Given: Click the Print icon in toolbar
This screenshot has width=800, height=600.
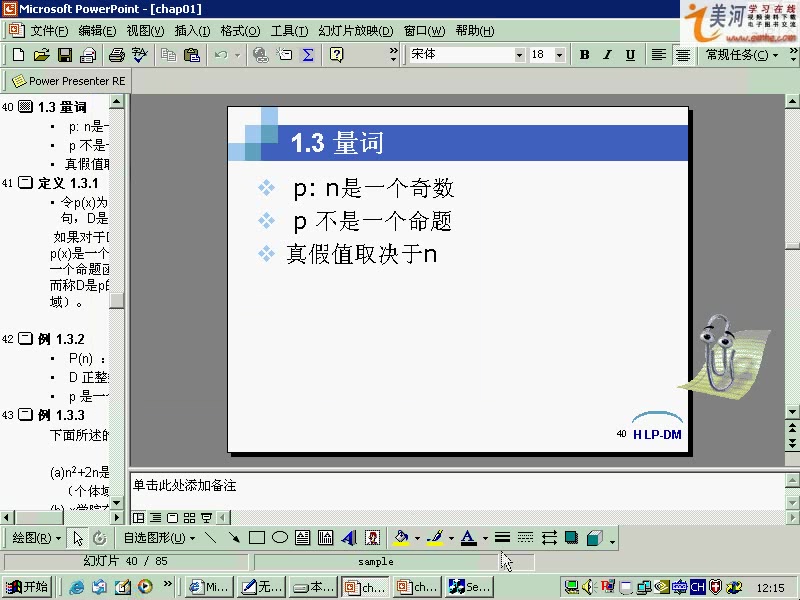Looking at the screenshot, I should (117, 55).
